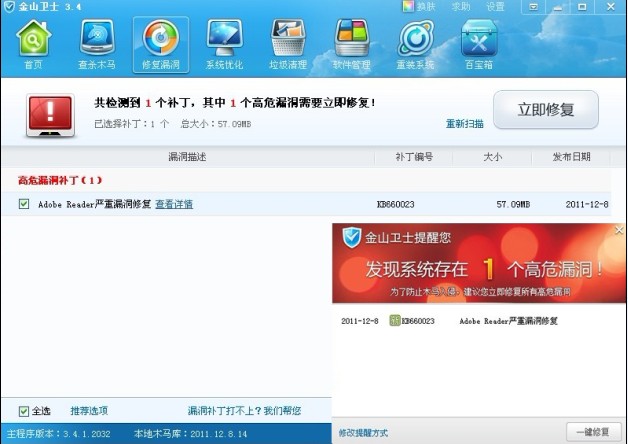This screenshot has height=444, width=628.
Task: Click the 重新扫描 rescan link
Action: point(464,124)
